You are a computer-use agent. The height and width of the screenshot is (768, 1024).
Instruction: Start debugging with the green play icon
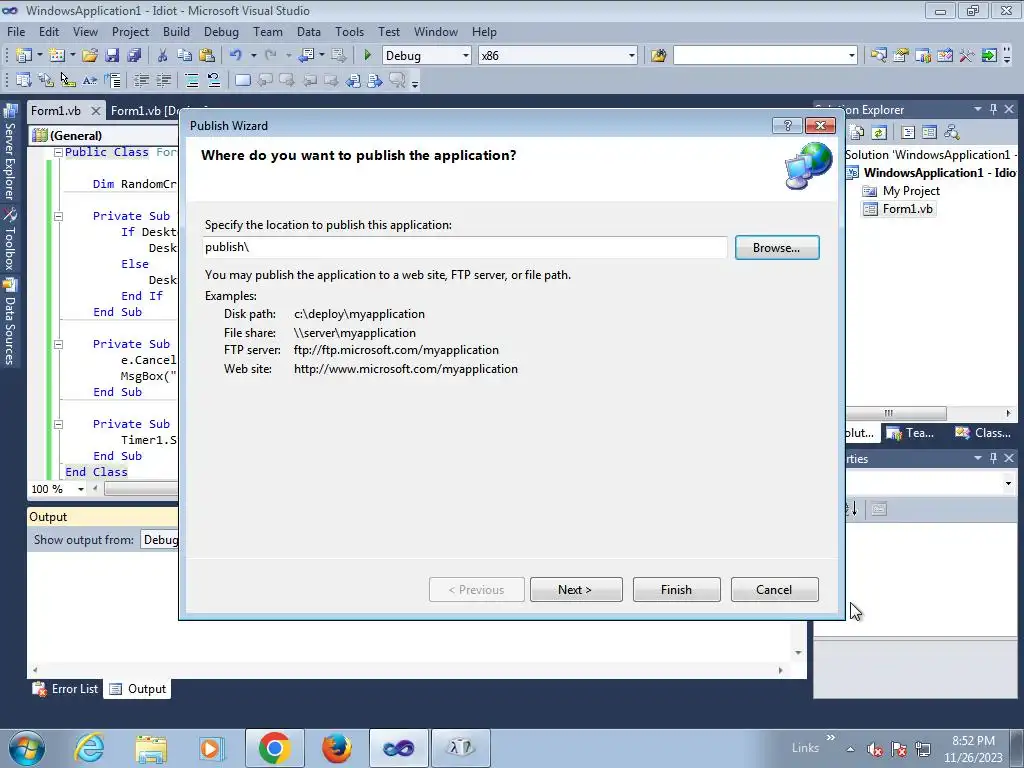click(368, 56)
